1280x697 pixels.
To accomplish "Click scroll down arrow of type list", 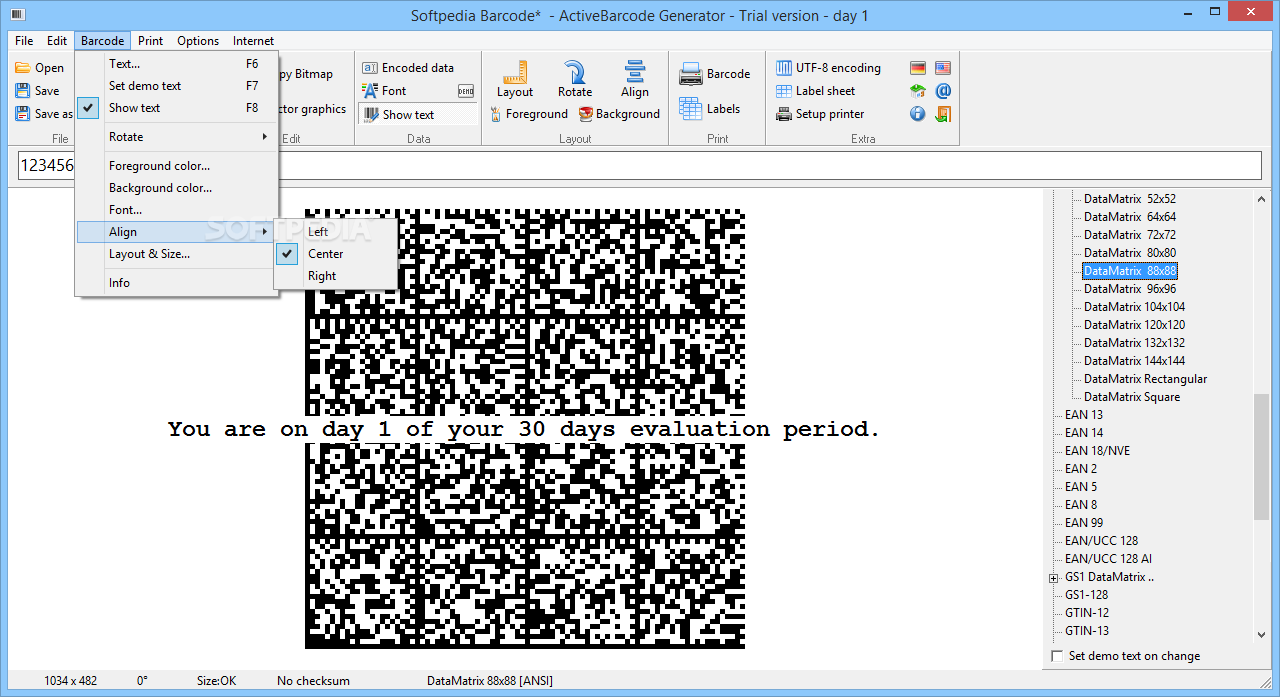I will [x=1261, y=634].
